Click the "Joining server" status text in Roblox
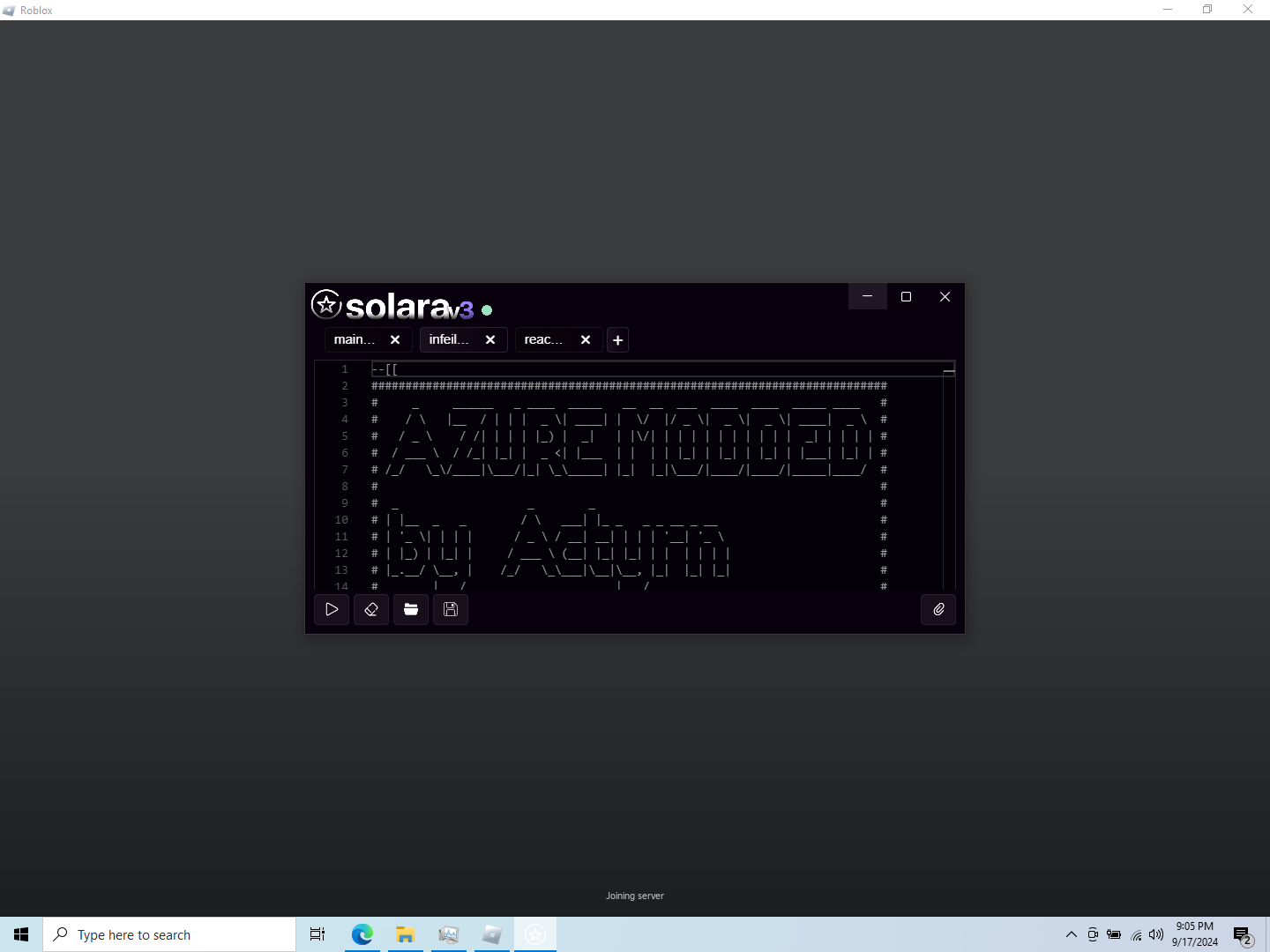Image resolution: width=1270 pixels, height=952 pixels. 635,896
